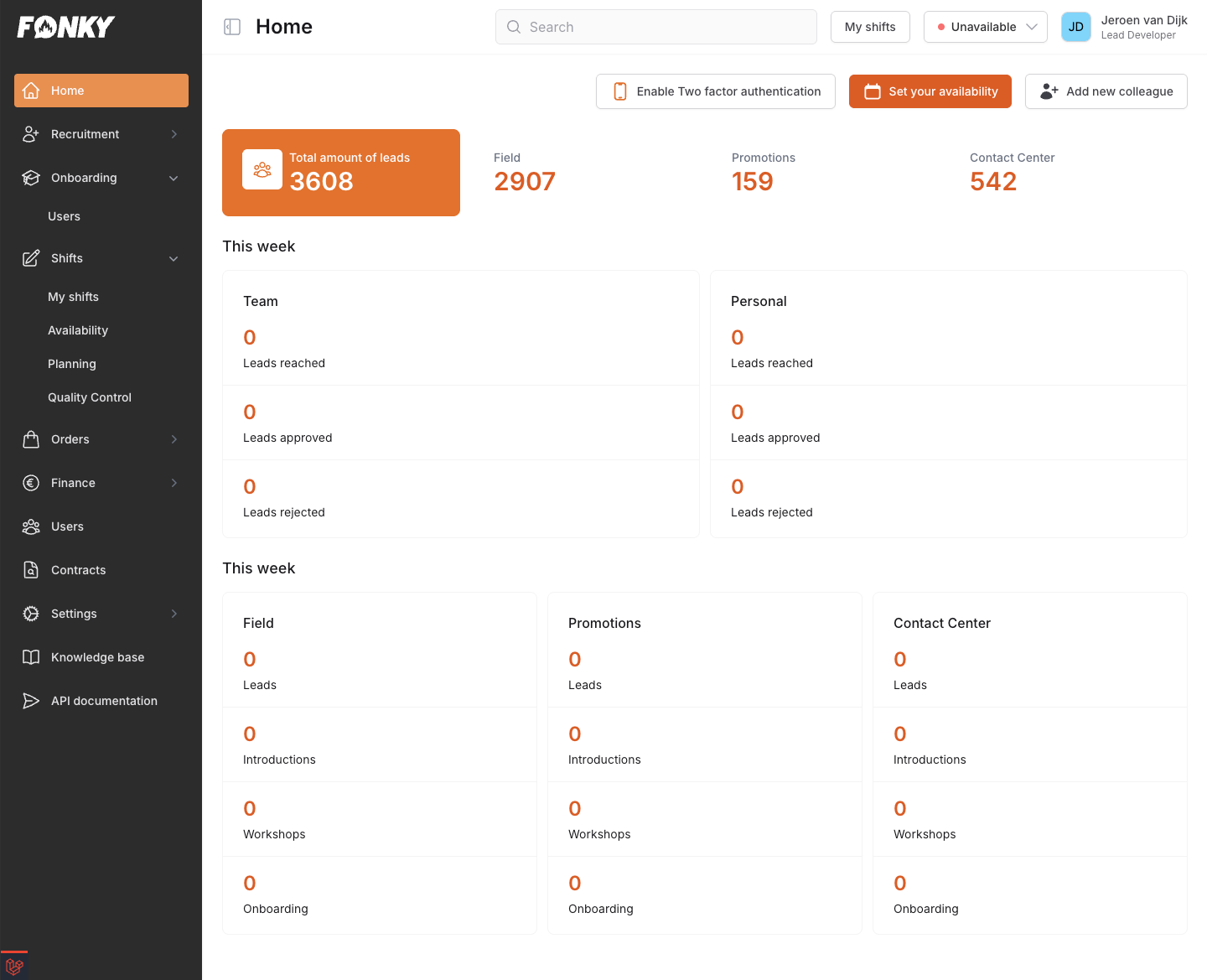Image resolution: width=1207 pixels, height=980 pixels.
Task: Click the Settings gear icon in sidebar
Action: tap(31, 613)
